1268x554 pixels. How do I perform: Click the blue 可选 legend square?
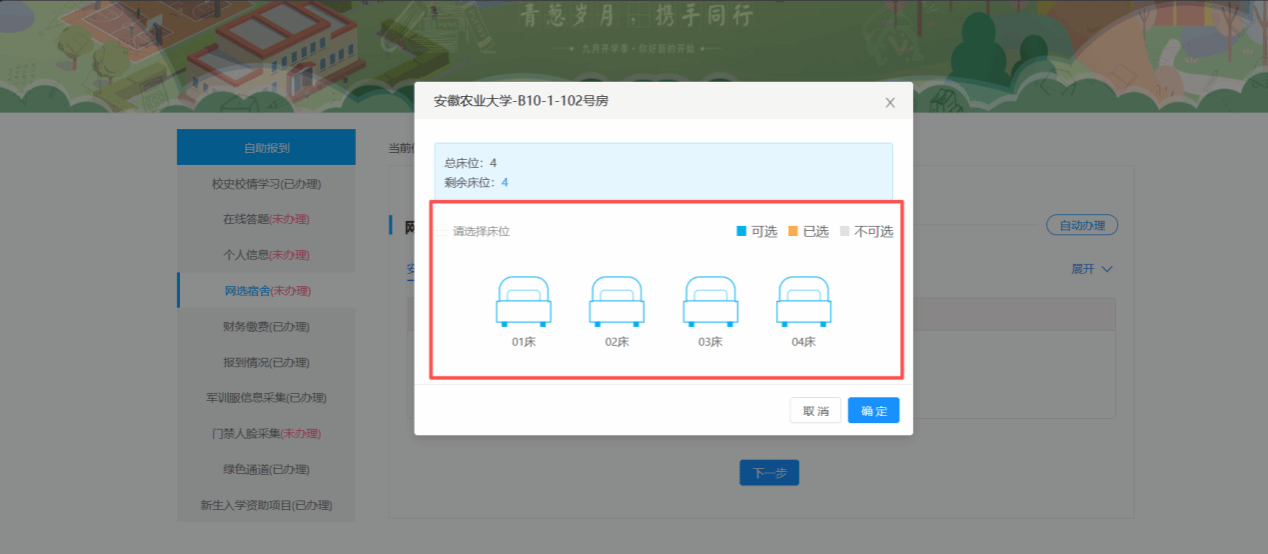click(741, 231)
